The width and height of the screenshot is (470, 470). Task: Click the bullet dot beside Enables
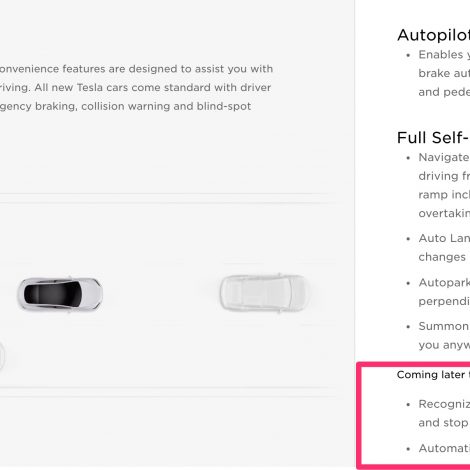[408, 55]
